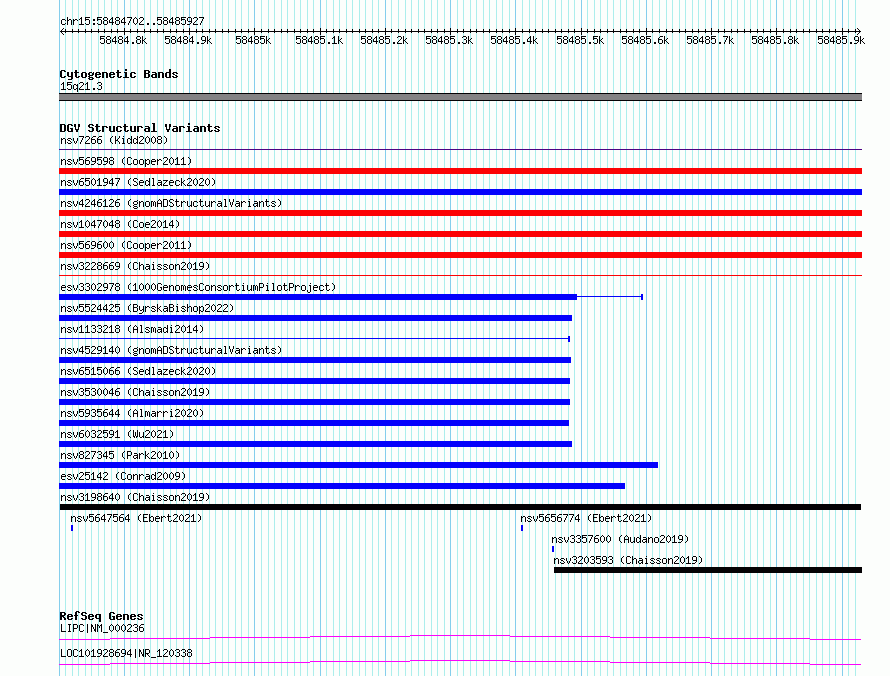This screenshot has height=676, width=890.
Task: Open nsv3357600 (Audano2019) label
Action: tap(620, 539)
